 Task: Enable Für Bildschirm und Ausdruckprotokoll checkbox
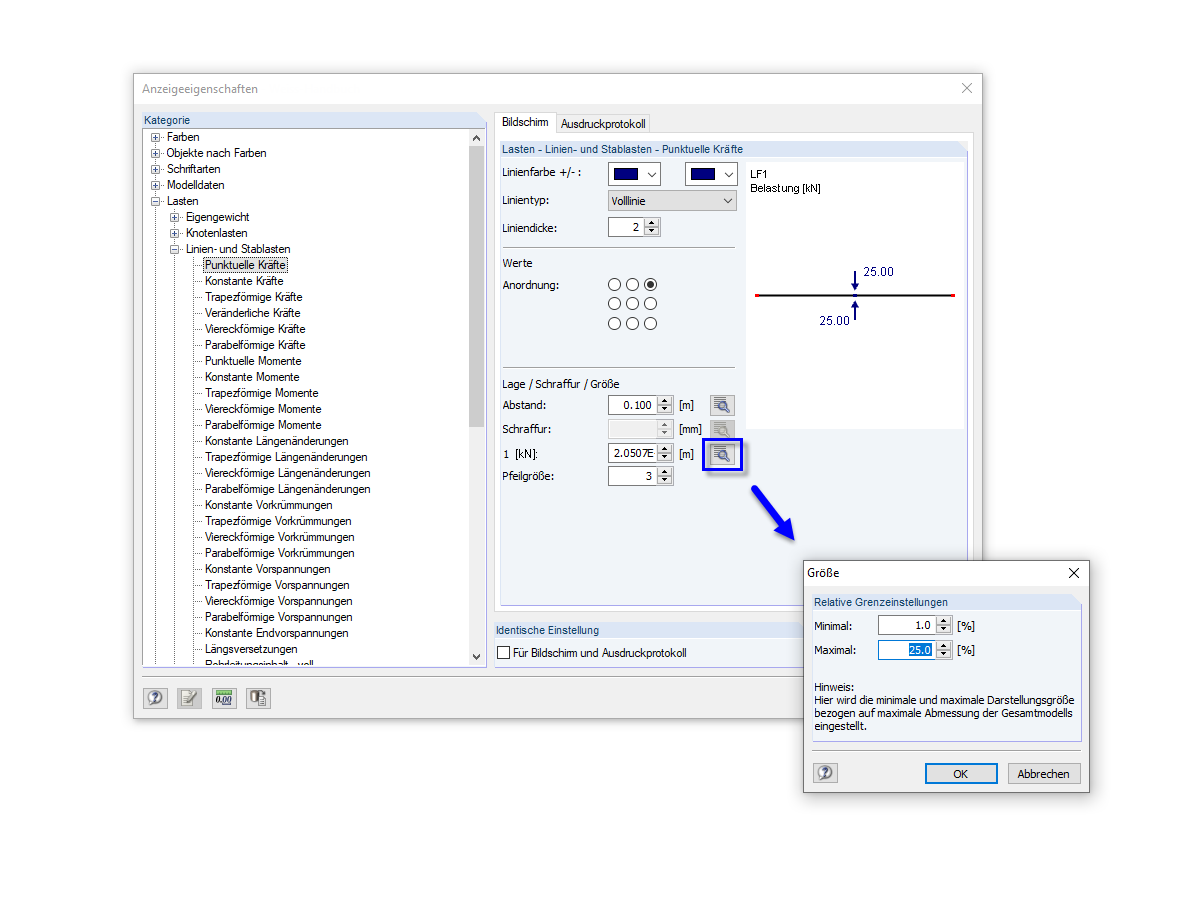pyautogui.click(x=504, y=653)
